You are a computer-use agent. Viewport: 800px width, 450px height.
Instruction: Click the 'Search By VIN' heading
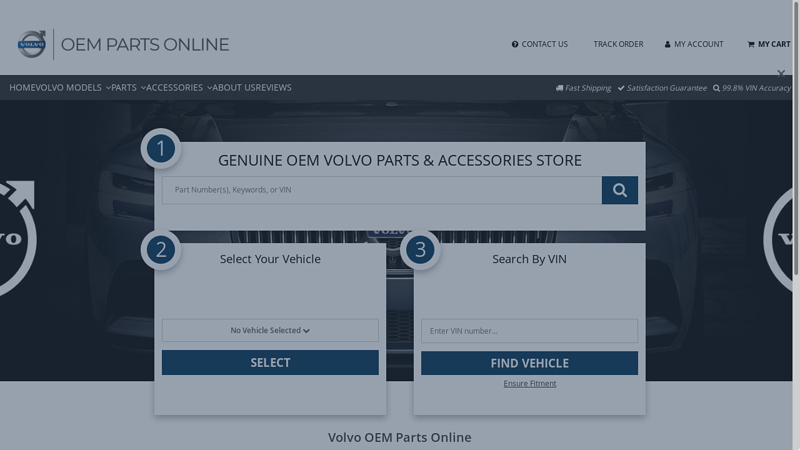click(x=530, y=259)
